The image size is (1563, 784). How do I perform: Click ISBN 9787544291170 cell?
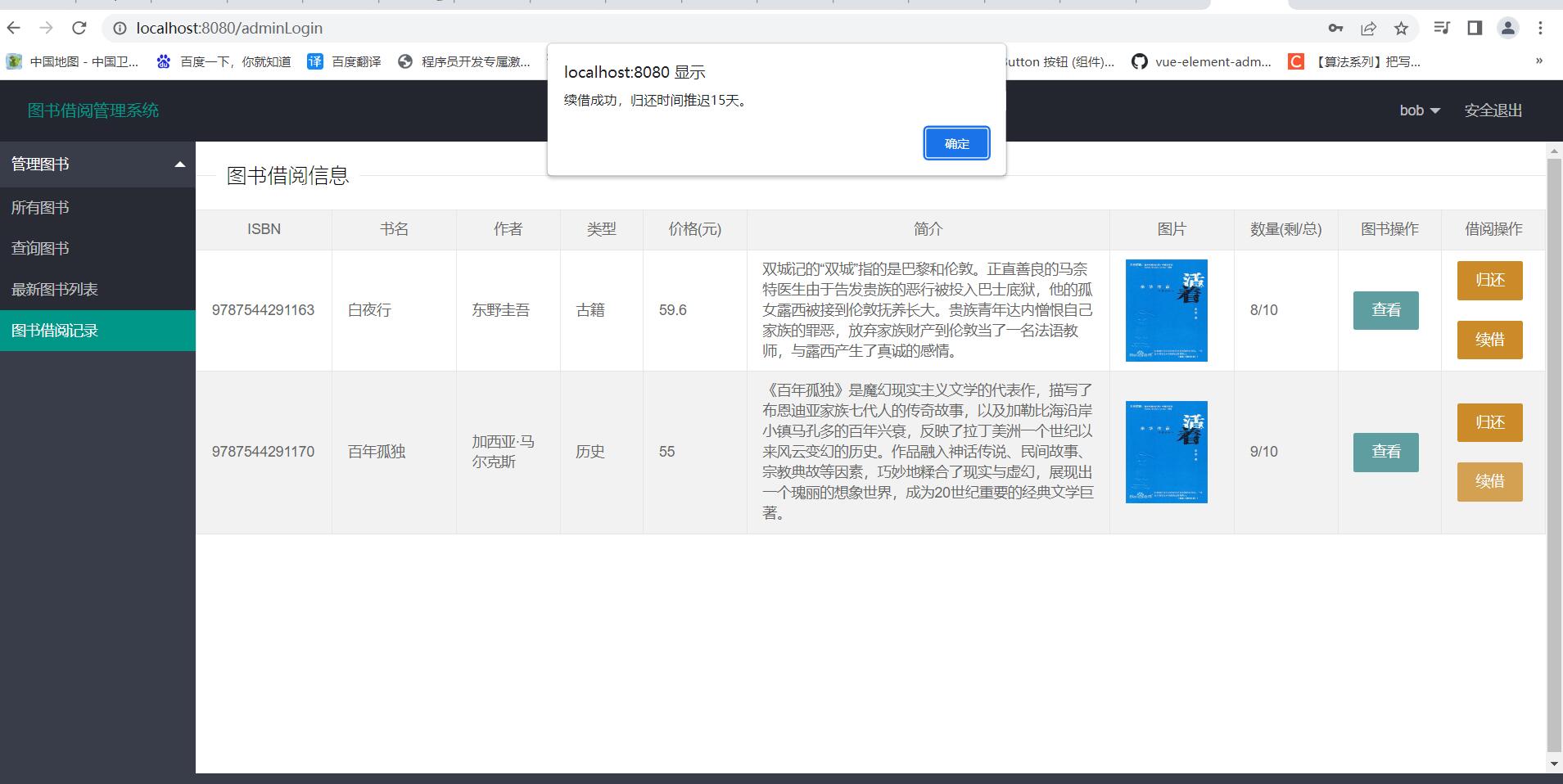(263, 452)
